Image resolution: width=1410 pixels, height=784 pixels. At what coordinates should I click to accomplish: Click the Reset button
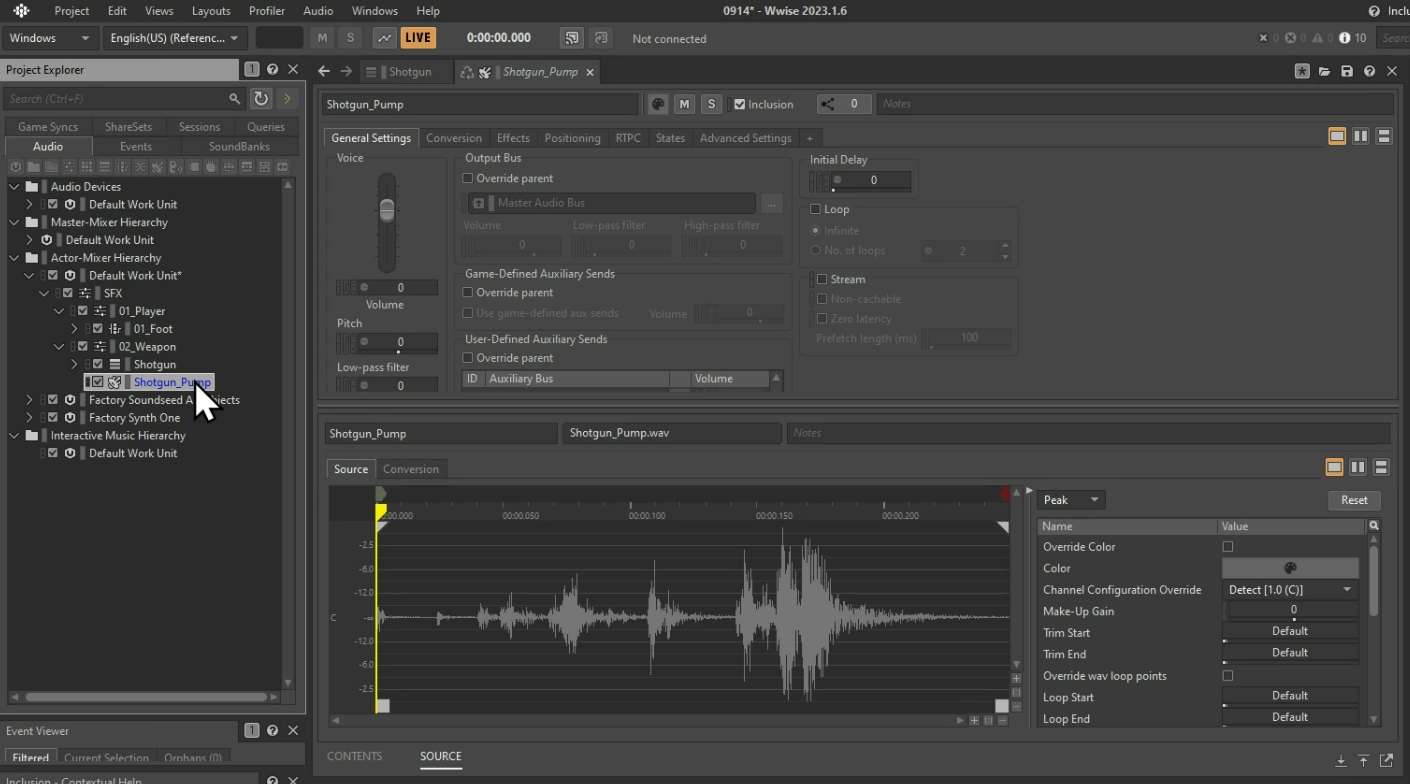click(x=1354, y=500)
